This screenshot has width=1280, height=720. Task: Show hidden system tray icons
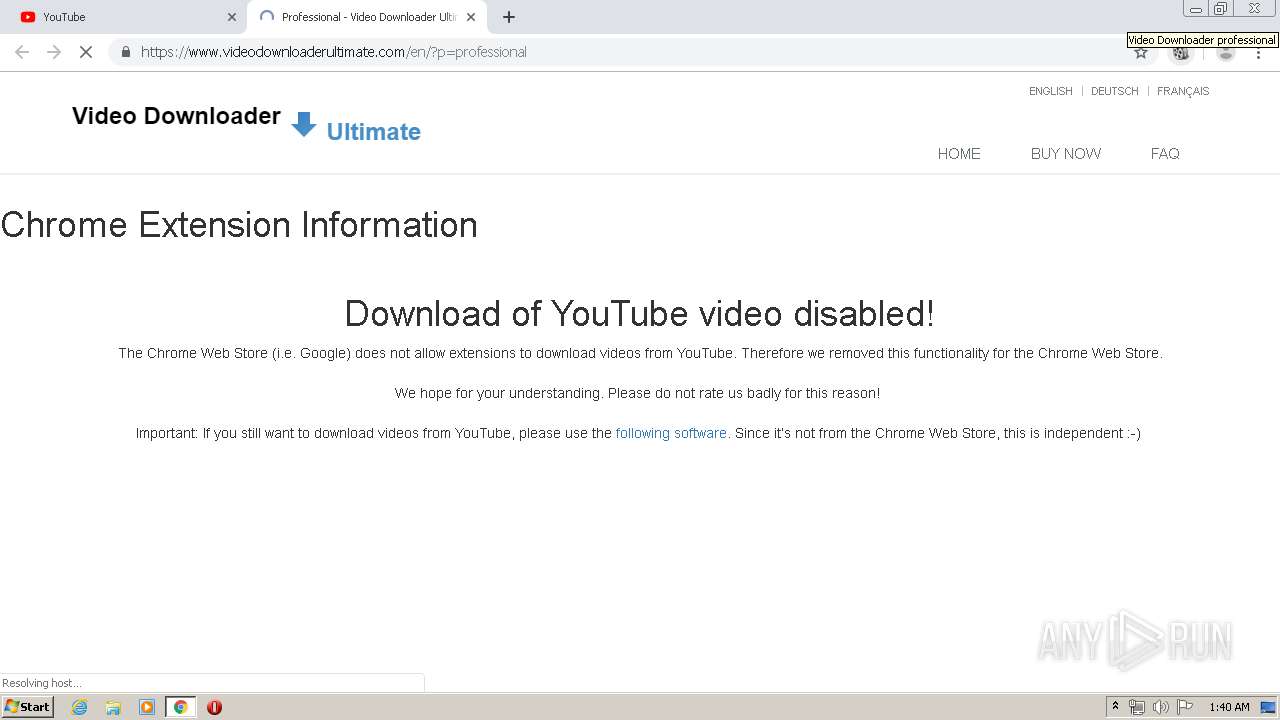[x=1115, y=707]
